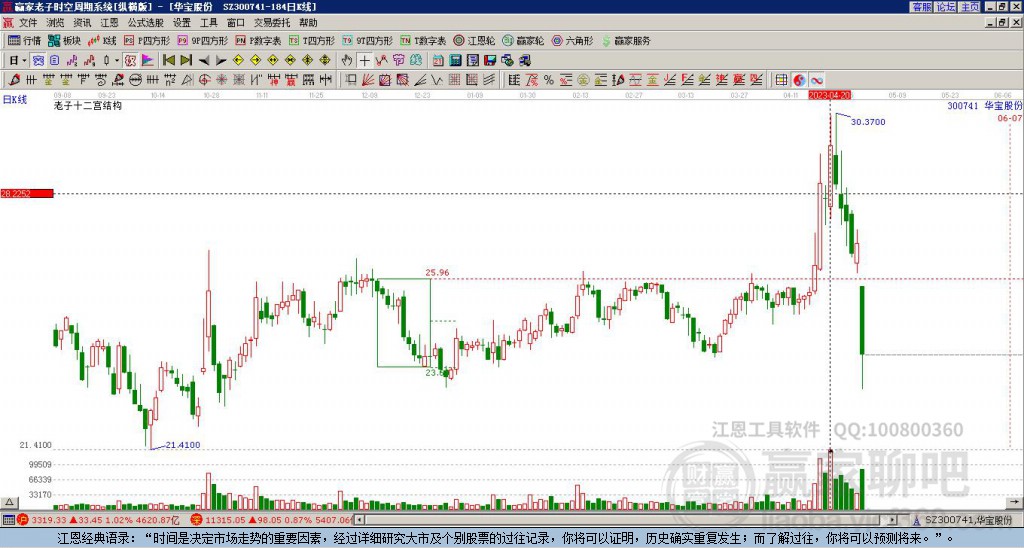The width and height of the screenshot is (1024, 548).
Task: Select the hand pan tool
Action: (x=347, y=61)
